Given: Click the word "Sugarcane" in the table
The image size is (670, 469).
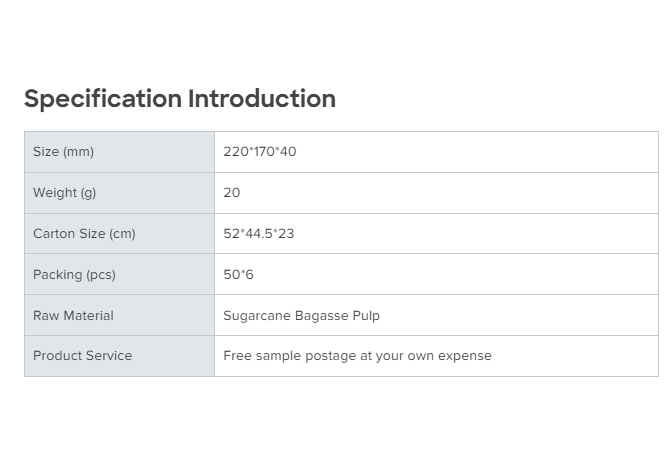Looking at the screenshot, I should pyautogui.click(x=256, y=316).
